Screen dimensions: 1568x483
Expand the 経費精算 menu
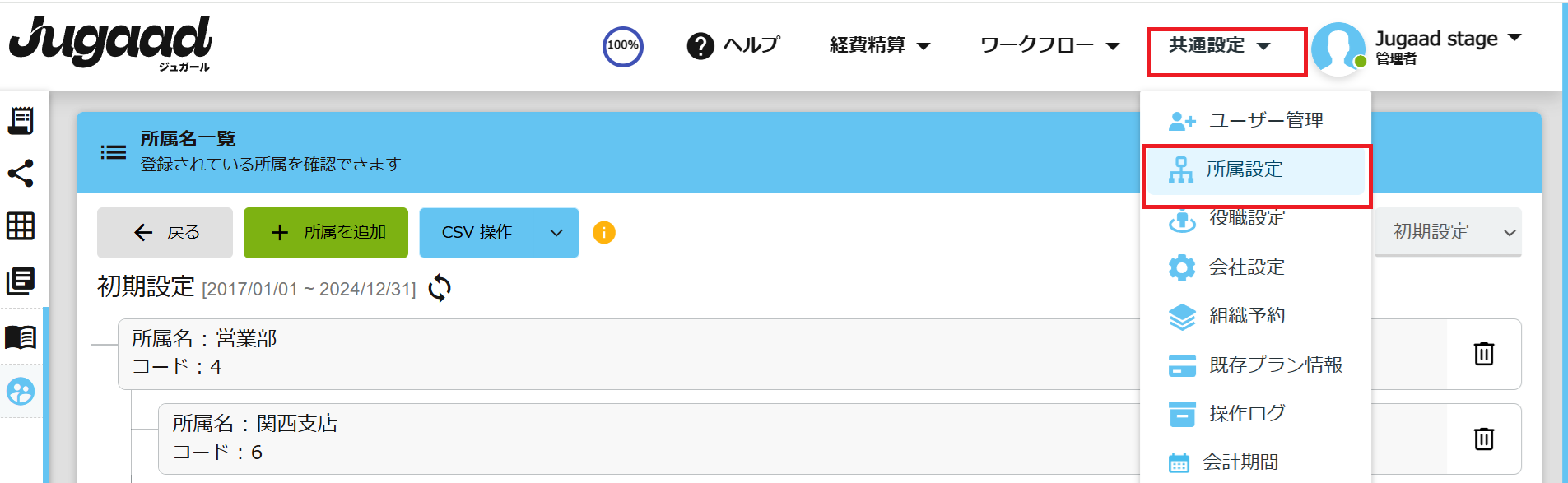click(x=880, y=45)
